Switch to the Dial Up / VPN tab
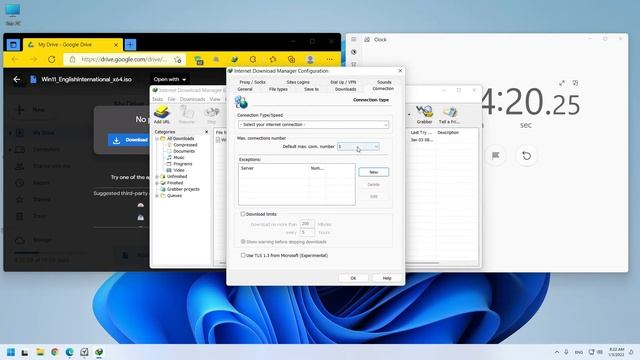Image resolution: width=640 pixels, height=360 pixels. 343,82
